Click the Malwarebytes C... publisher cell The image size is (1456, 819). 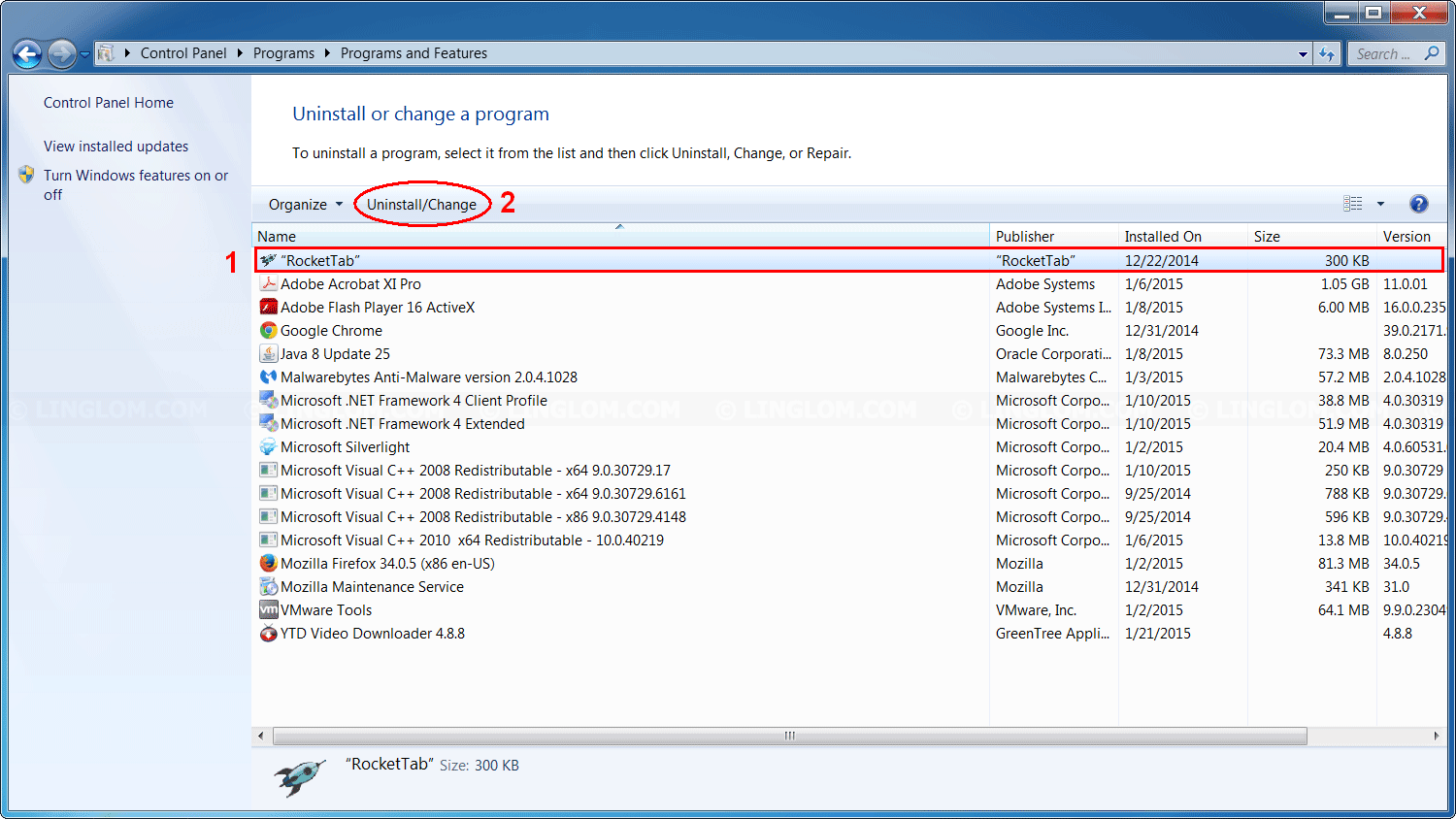[1051, 377]
